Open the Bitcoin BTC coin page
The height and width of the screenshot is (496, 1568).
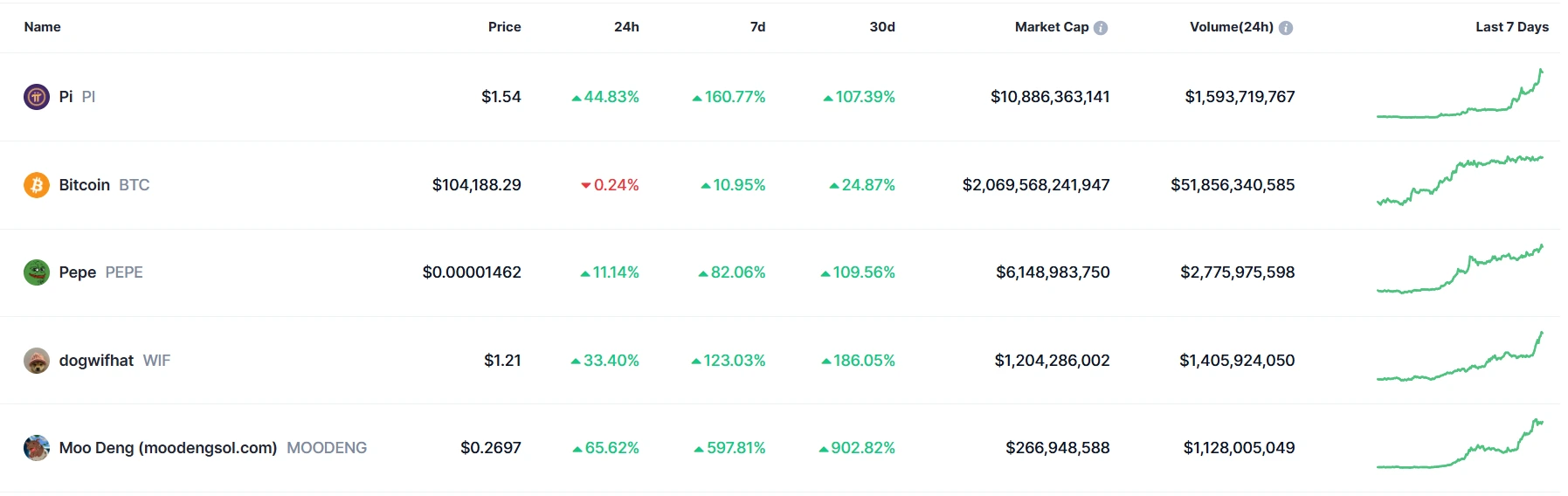tap(104, 185)
